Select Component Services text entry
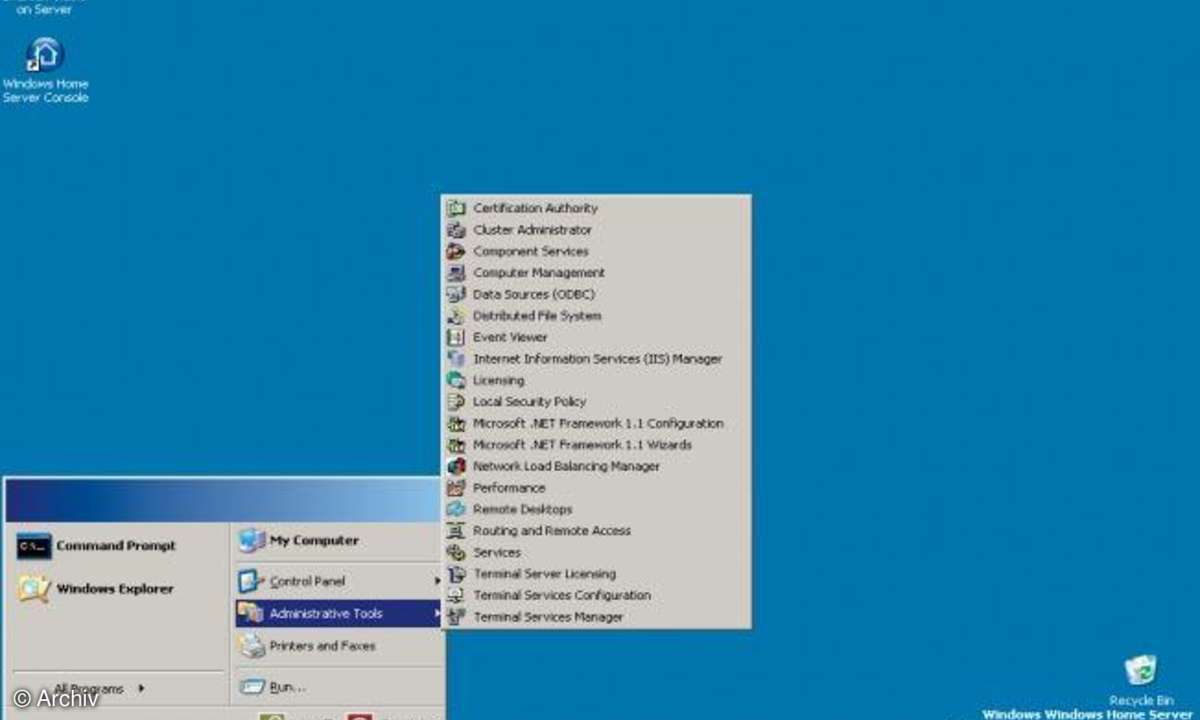Image resolution: width=1200 pixels, height=720 pixels. pyautogui.click(x=531, y=251)
